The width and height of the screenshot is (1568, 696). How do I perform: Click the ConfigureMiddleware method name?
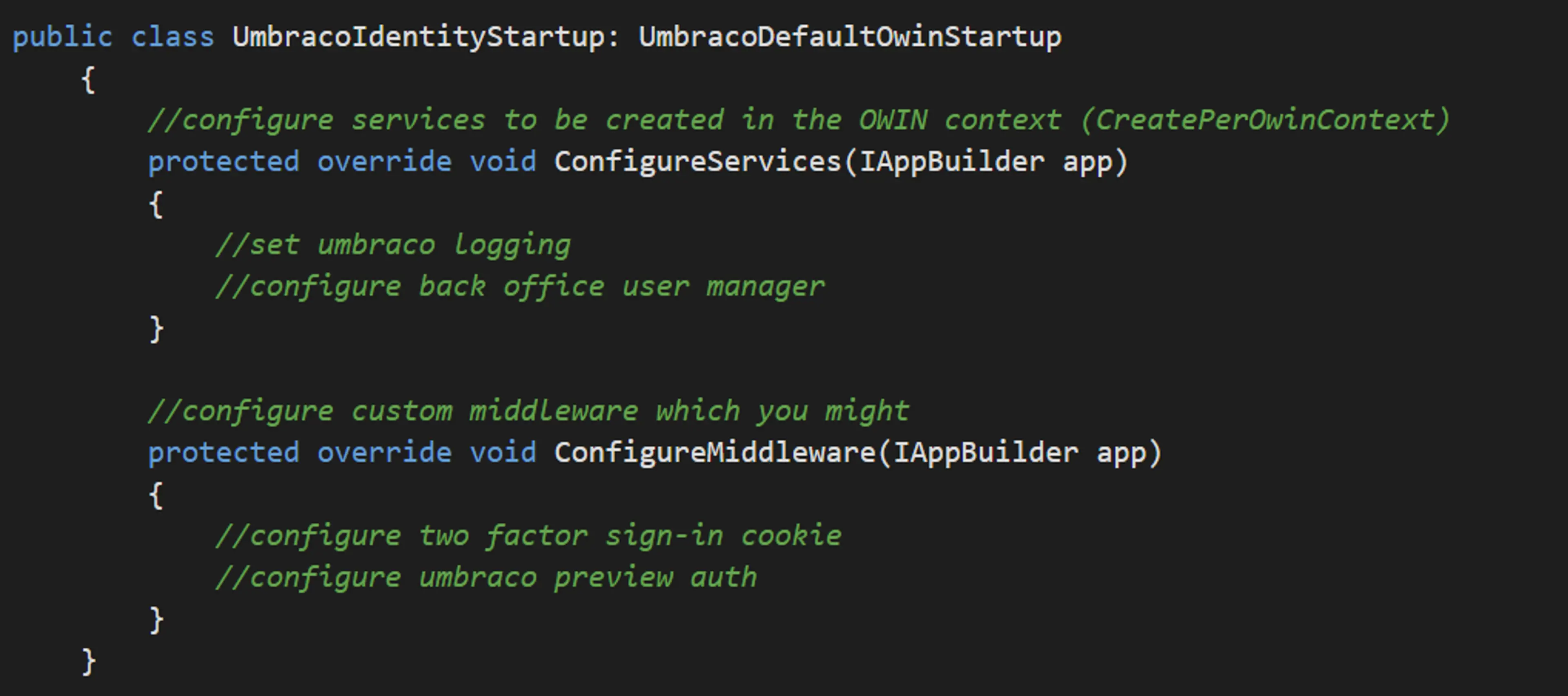coord(715,453)
